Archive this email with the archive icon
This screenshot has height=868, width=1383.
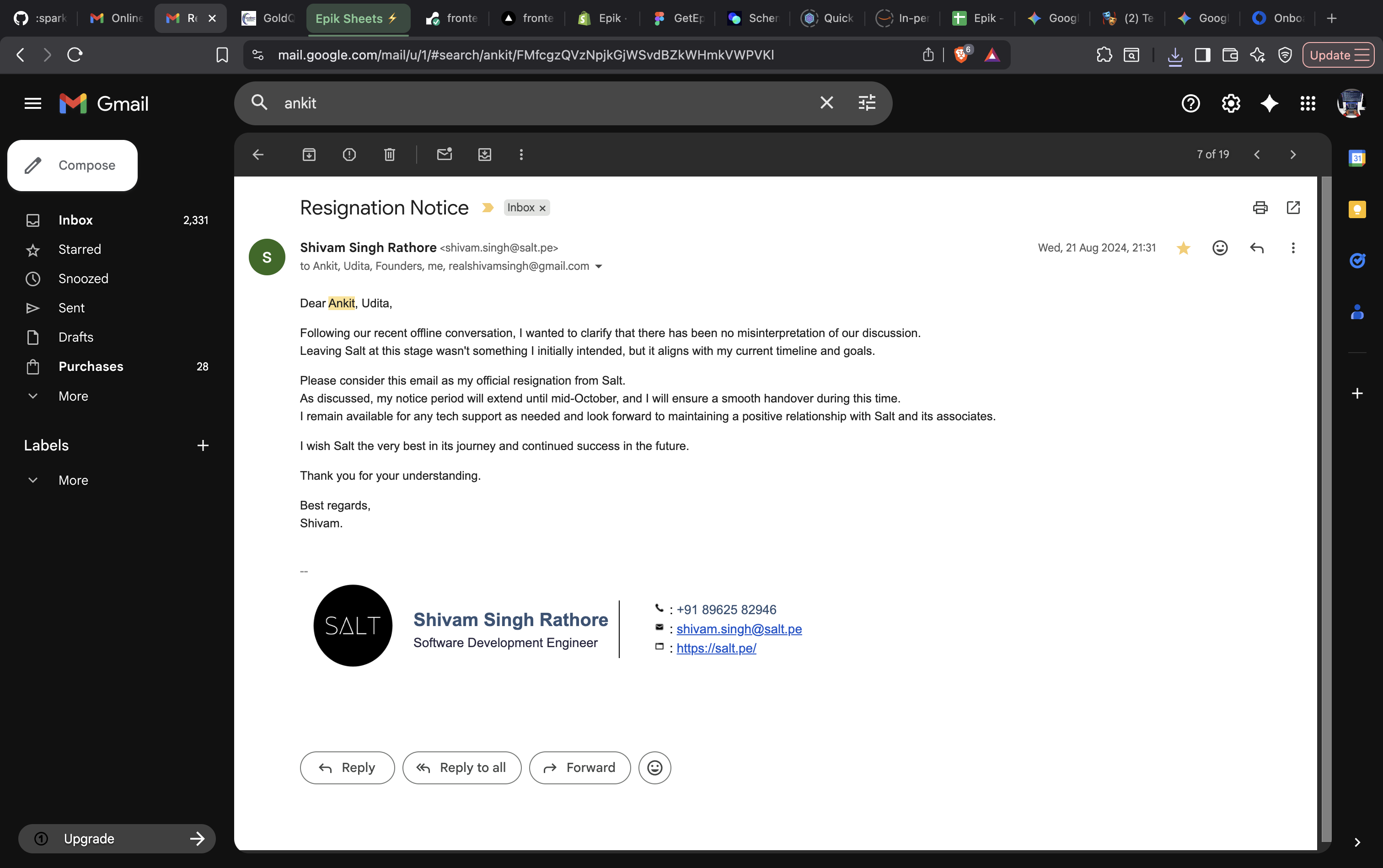(309, 155)
